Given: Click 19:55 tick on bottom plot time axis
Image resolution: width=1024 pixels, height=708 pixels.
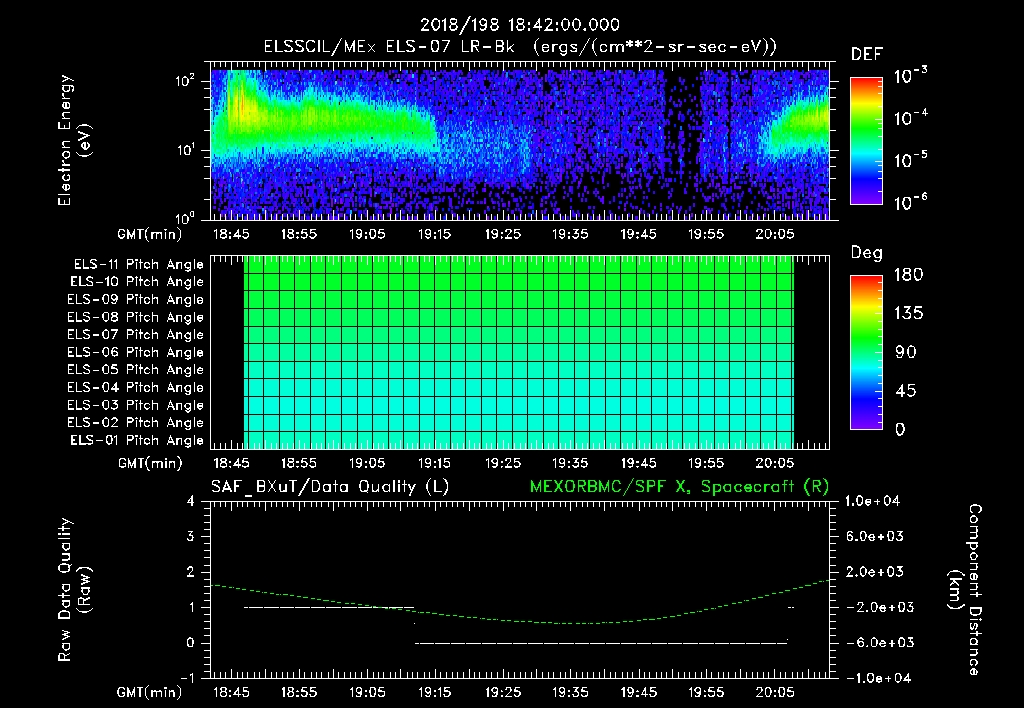Looking at the screenshot, I should [706, 692].
